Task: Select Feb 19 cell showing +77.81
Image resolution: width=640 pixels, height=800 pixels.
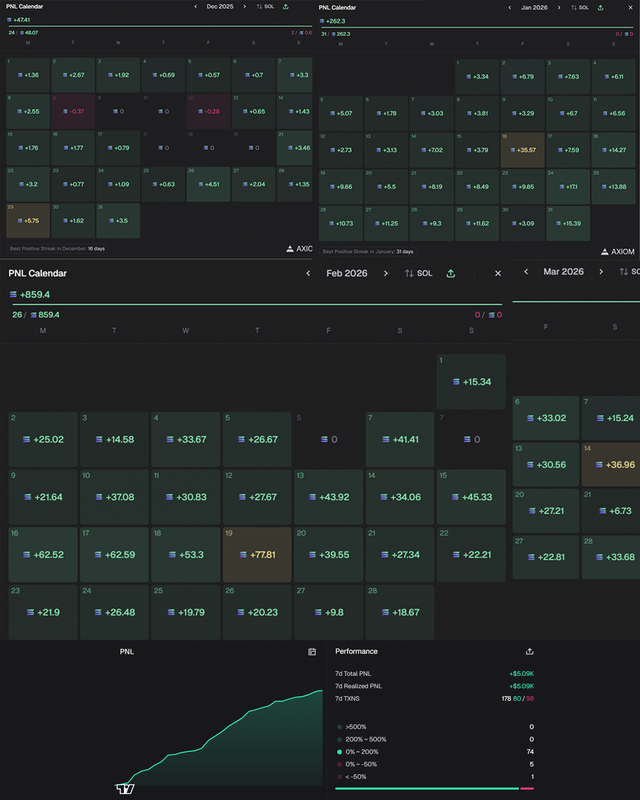Action: (x=257, y=555)
